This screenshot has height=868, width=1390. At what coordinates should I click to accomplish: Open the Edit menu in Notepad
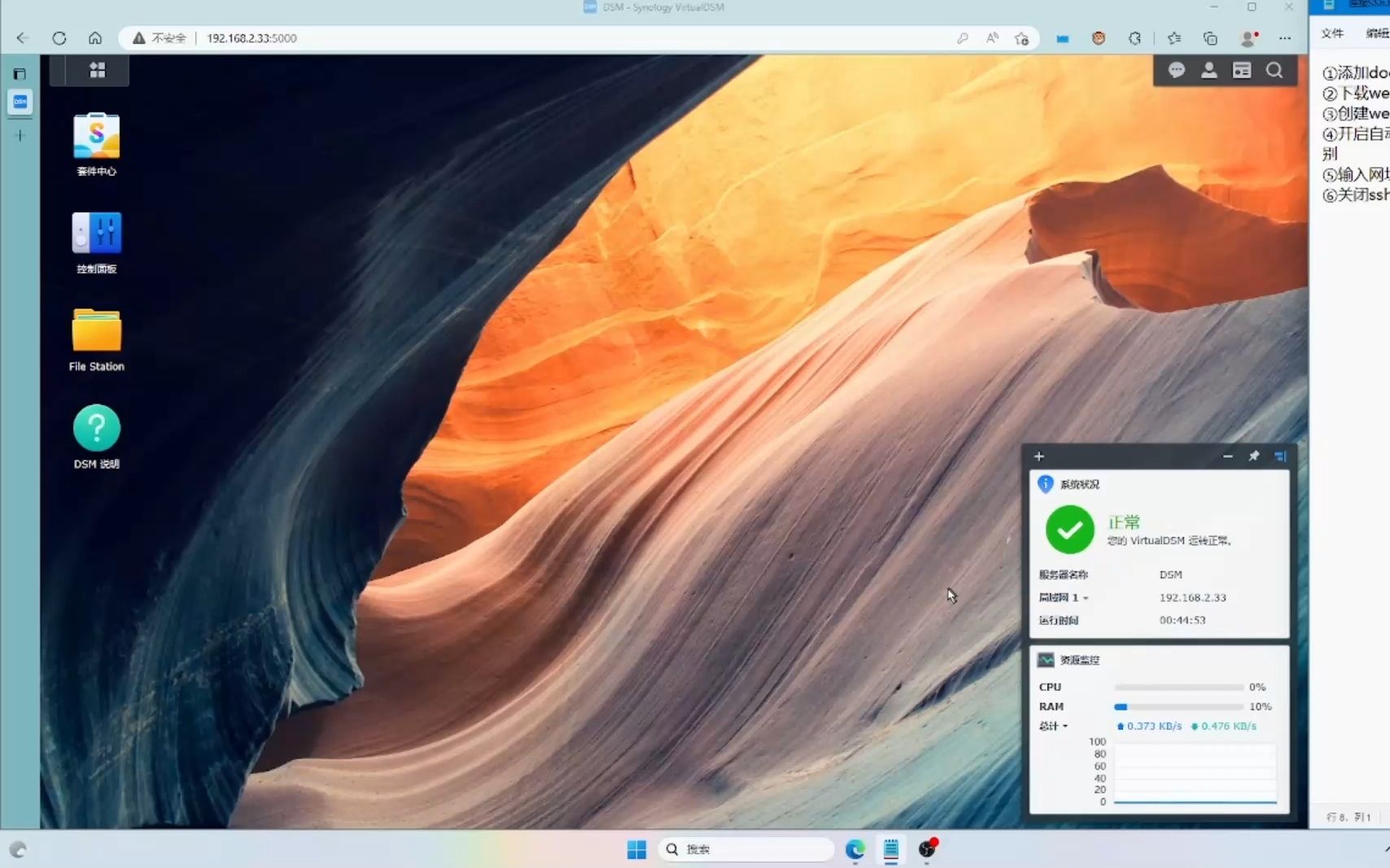1377,33
